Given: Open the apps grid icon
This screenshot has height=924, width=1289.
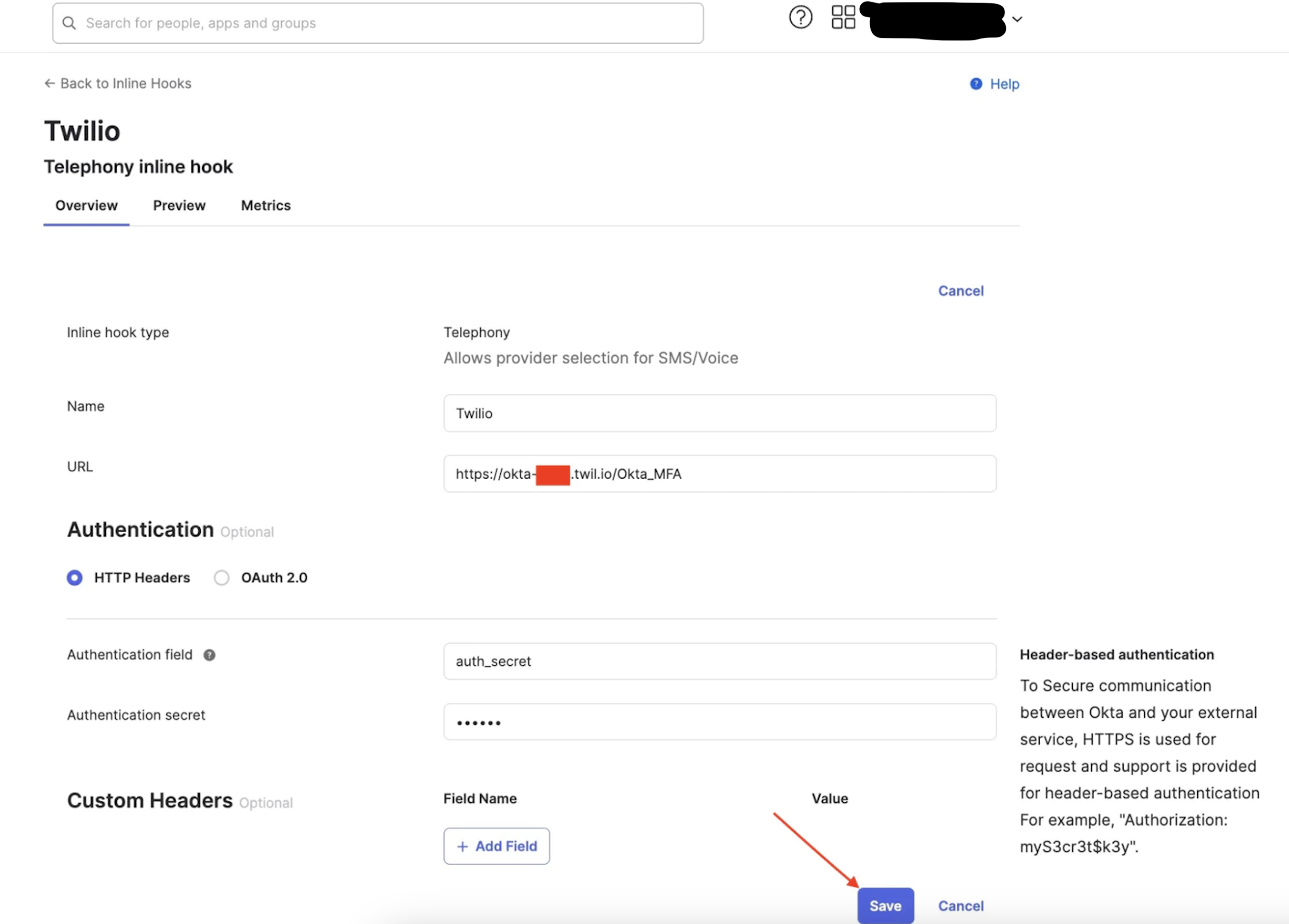Looking at the screenshot, I should (843, 17).
